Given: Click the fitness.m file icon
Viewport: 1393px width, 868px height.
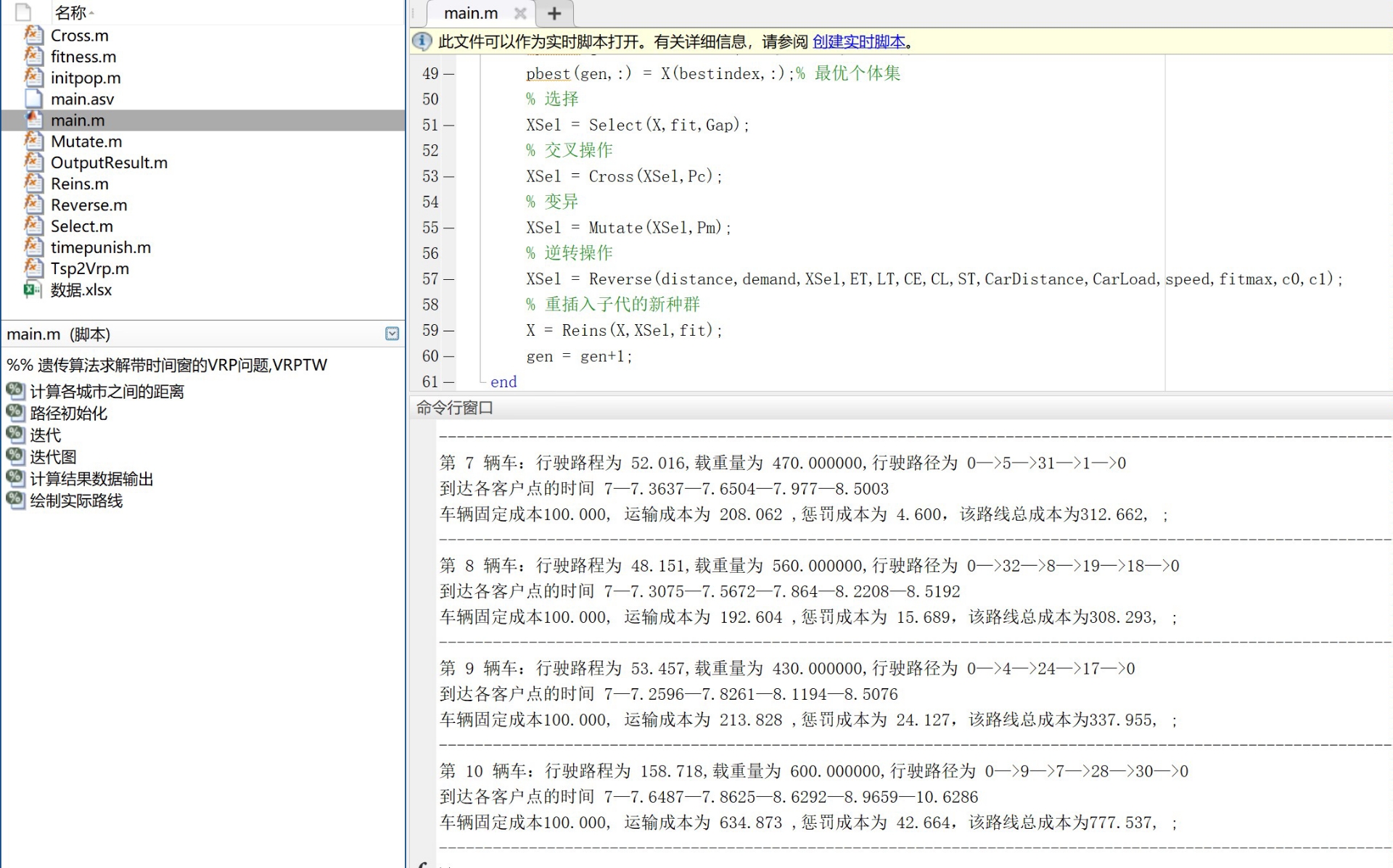Looking at the screenshot, I should pyautogui.click(x=33, y=56).
